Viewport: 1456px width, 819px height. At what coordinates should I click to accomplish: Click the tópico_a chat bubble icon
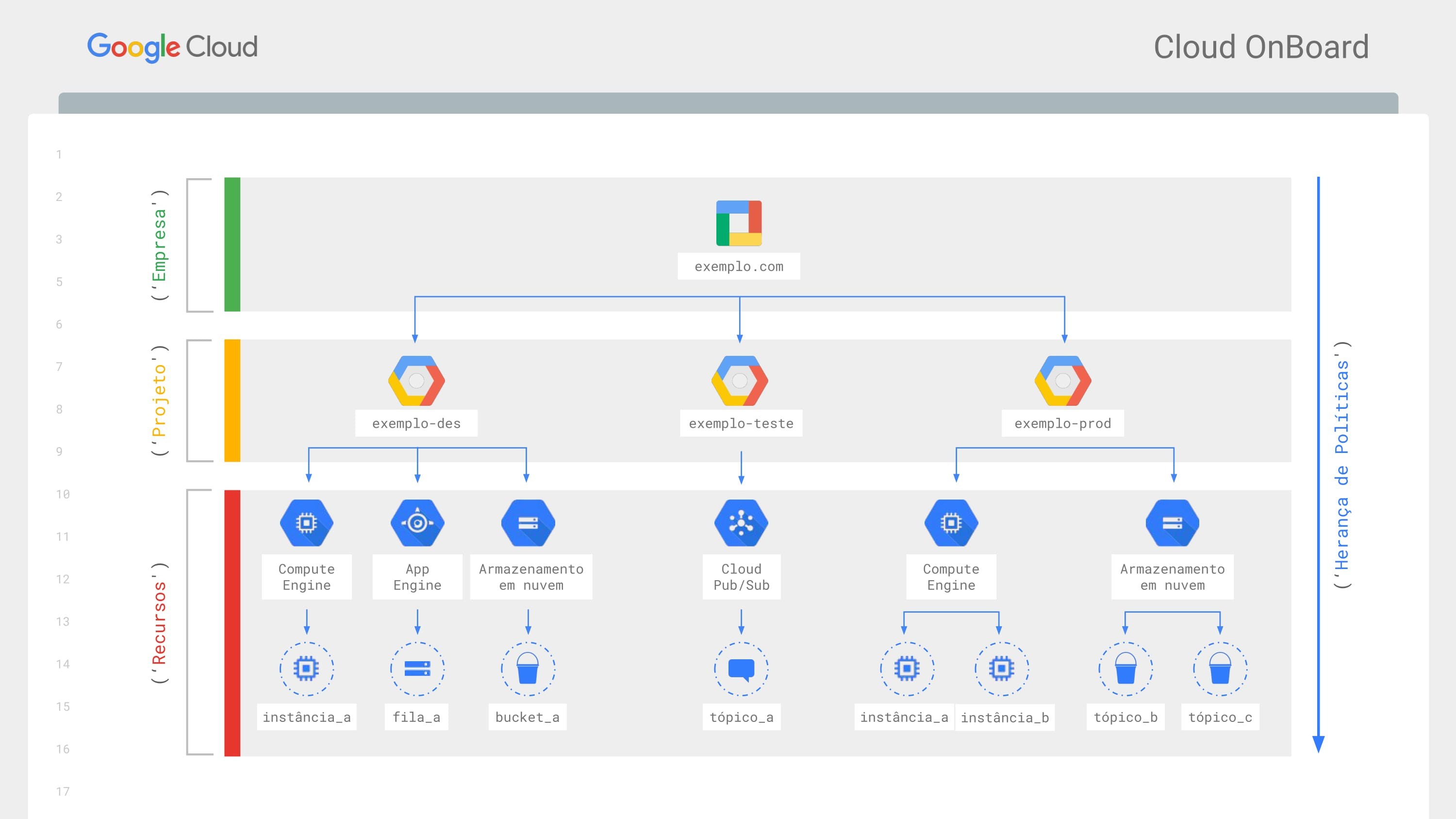pos(741,669)
